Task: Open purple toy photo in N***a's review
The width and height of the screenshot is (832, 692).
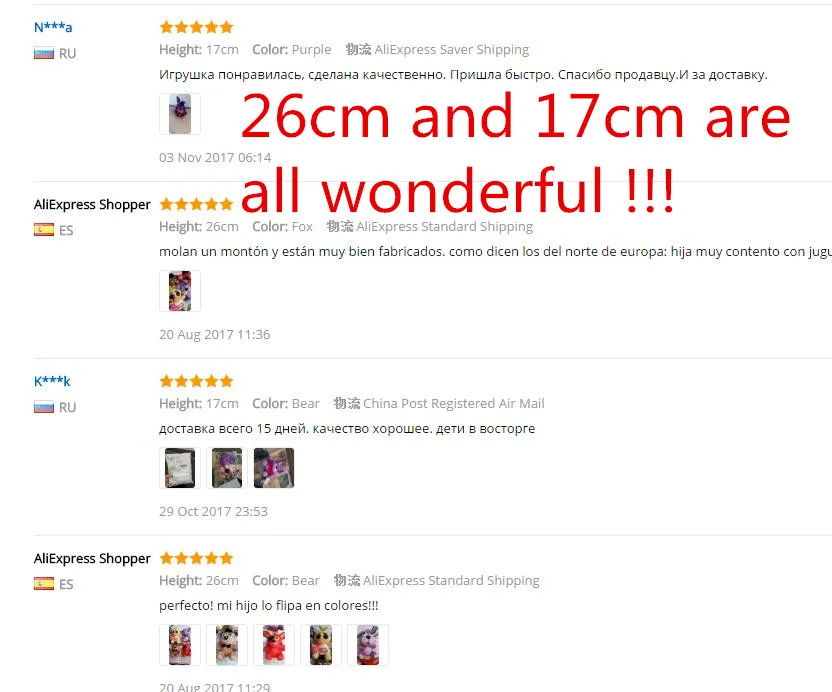Action: 180,114
